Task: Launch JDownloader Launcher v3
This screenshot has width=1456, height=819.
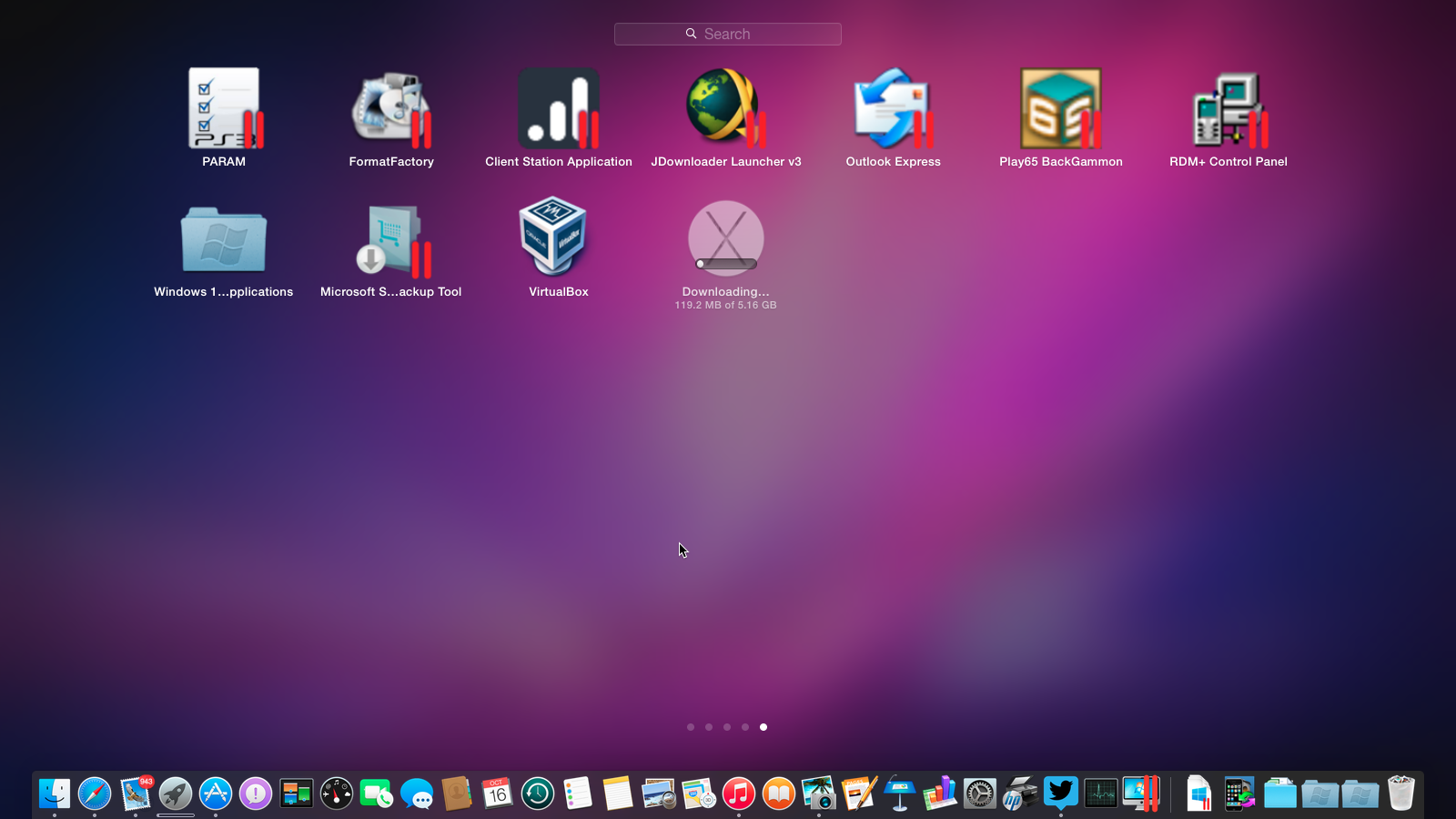Action: point(726,109)
